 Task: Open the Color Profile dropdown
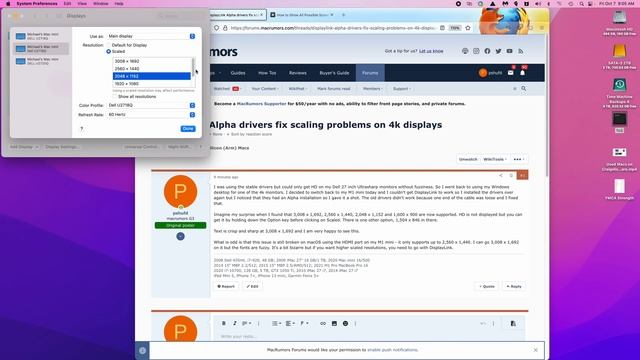click(x=151, y=105)
